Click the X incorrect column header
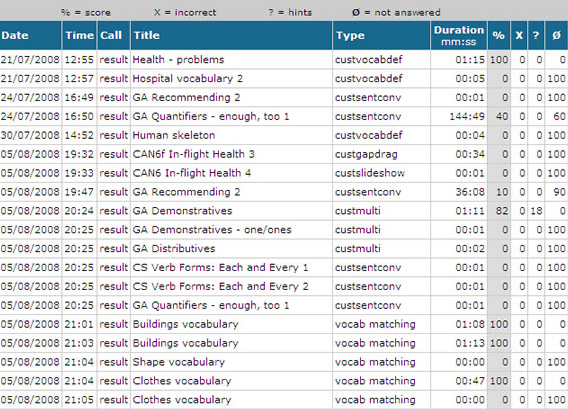 click(519, 36)
